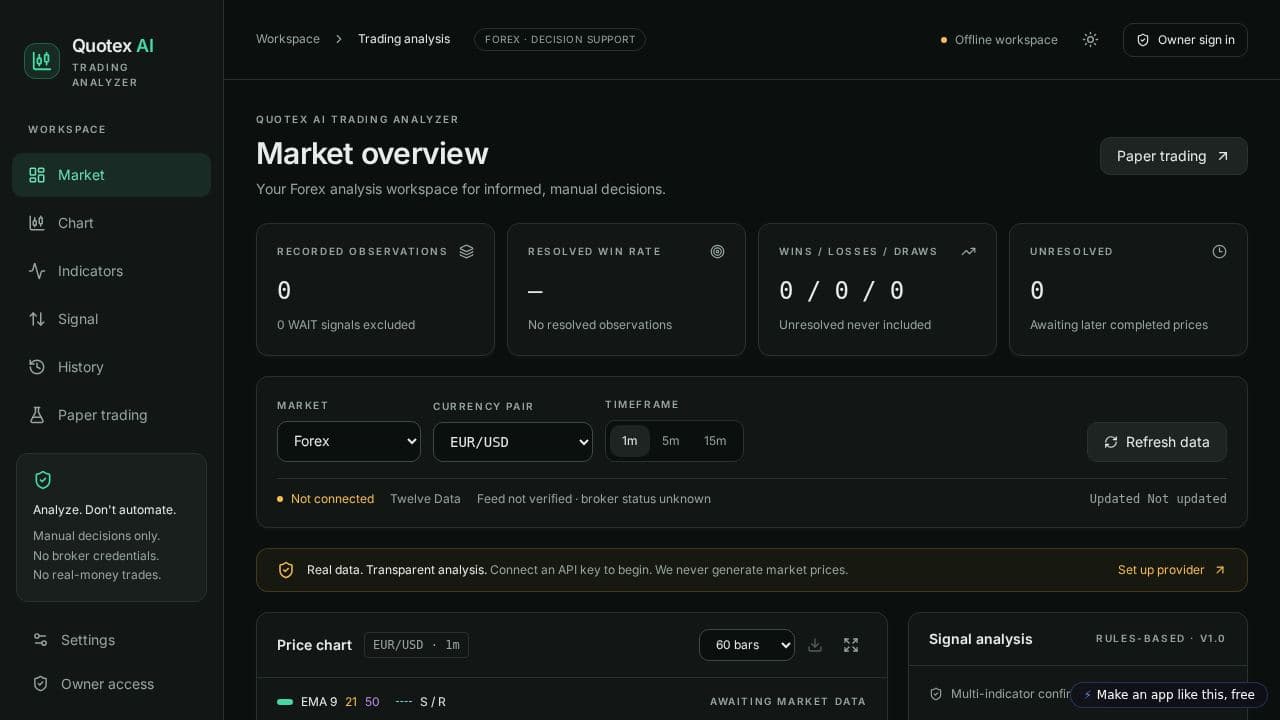1280x720 pixels.
Task: Open History in the sidebar
Action: pyautogui.click(x=111, y=367)
